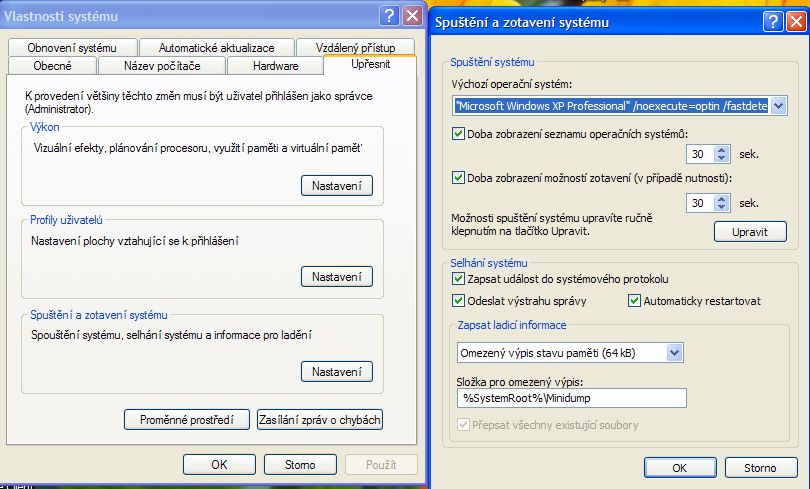This screenshot has height=489, width=810.
Task: Switch to the Obecné tab
Action: [x=52, y=66]
